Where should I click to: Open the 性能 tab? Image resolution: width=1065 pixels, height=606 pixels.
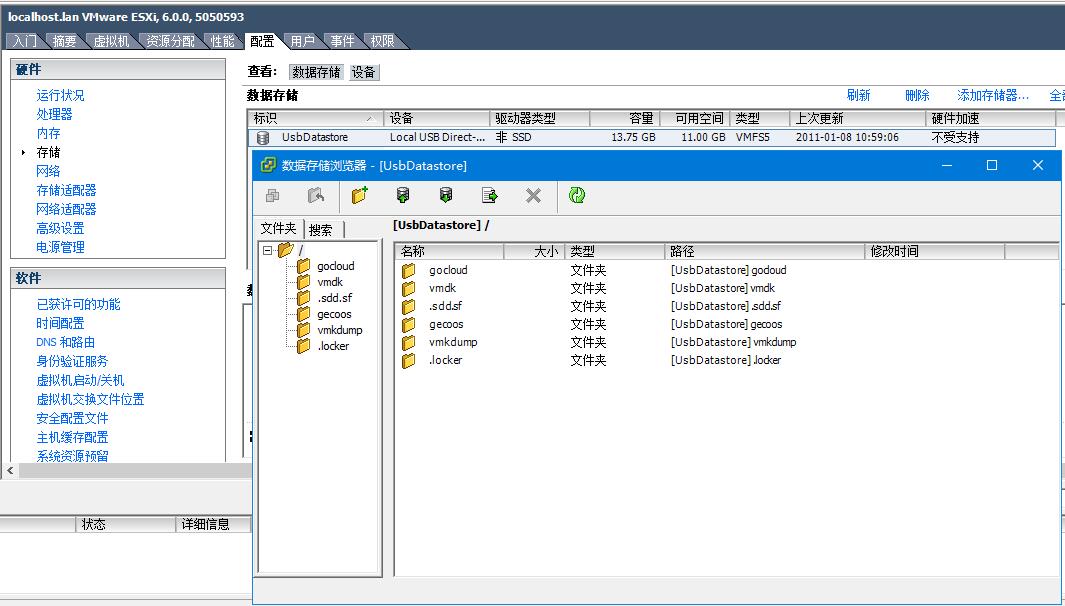tap(222, 41)
